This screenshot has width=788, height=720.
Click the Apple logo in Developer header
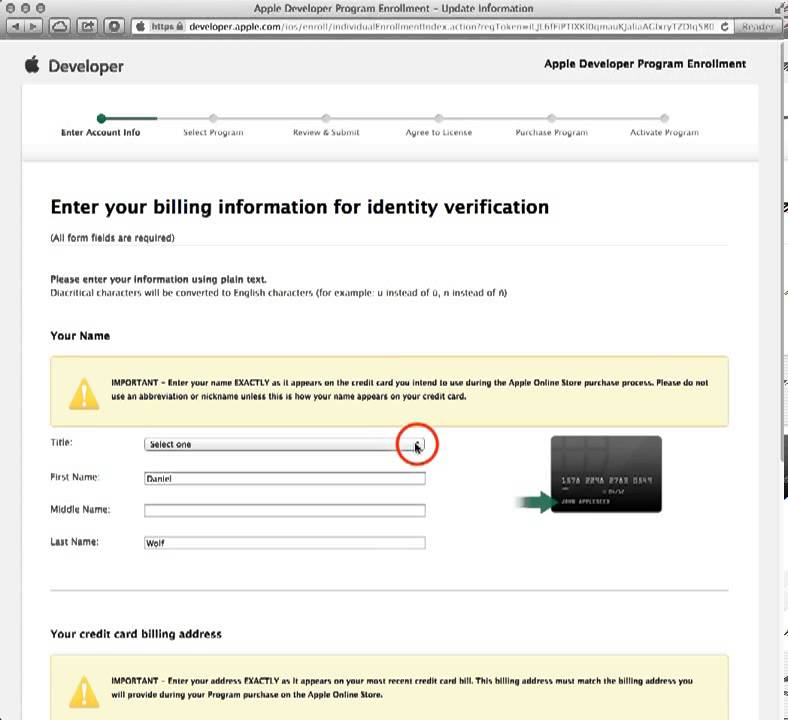tap(32, 65)
